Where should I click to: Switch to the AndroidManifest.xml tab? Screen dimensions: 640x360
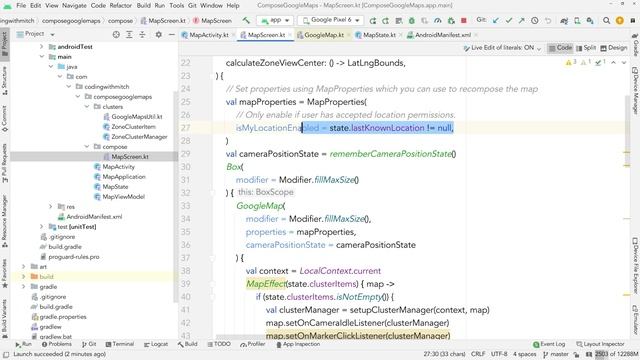[442, 35]
